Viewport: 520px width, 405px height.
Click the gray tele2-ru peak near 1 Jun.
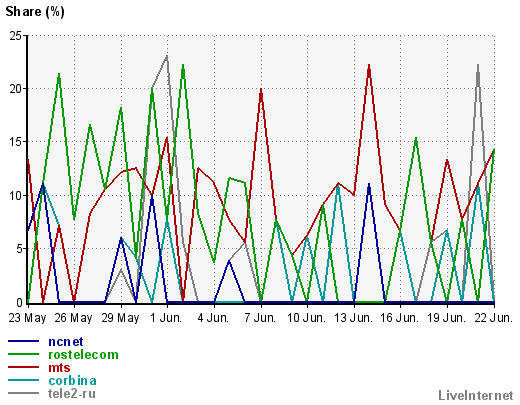[x=167, y=56]
